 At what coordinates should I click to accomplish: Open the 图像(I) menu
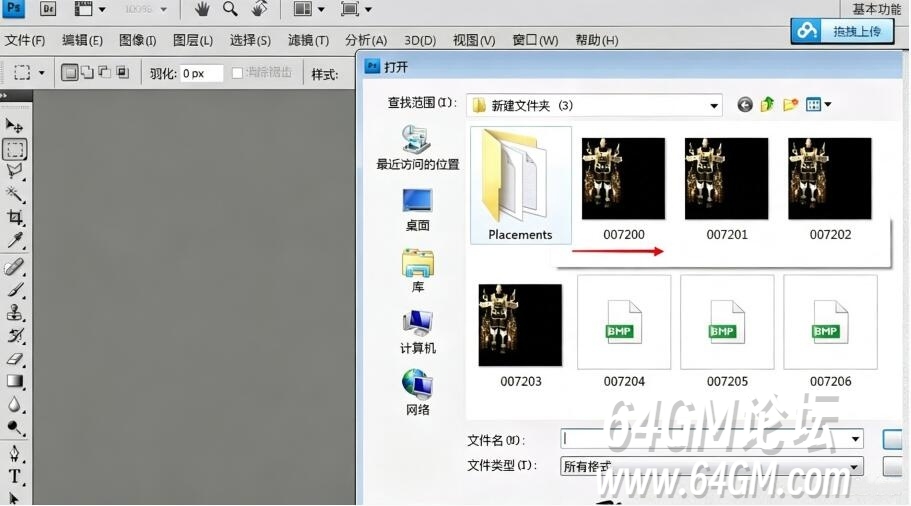(137, 40)
